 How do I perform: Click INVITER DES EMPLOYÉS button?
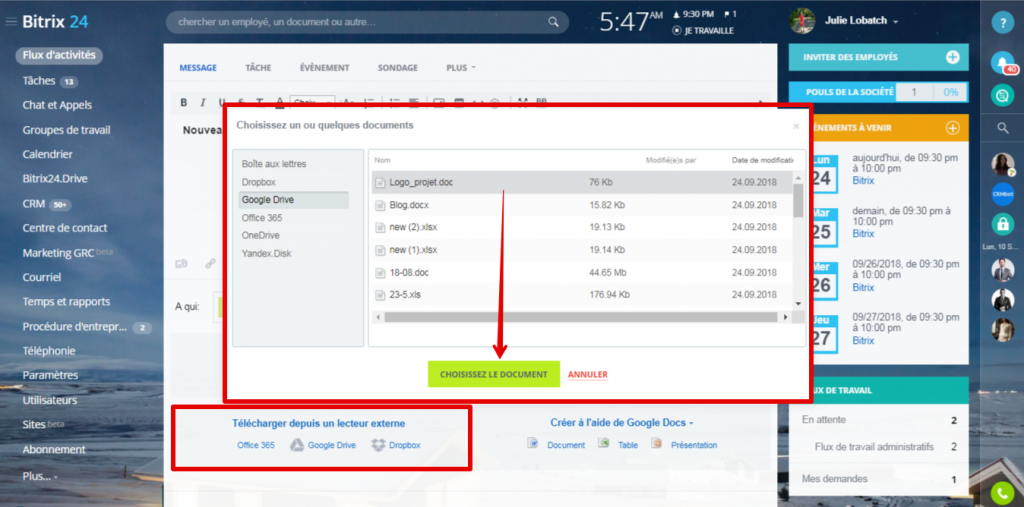point(878,57)
